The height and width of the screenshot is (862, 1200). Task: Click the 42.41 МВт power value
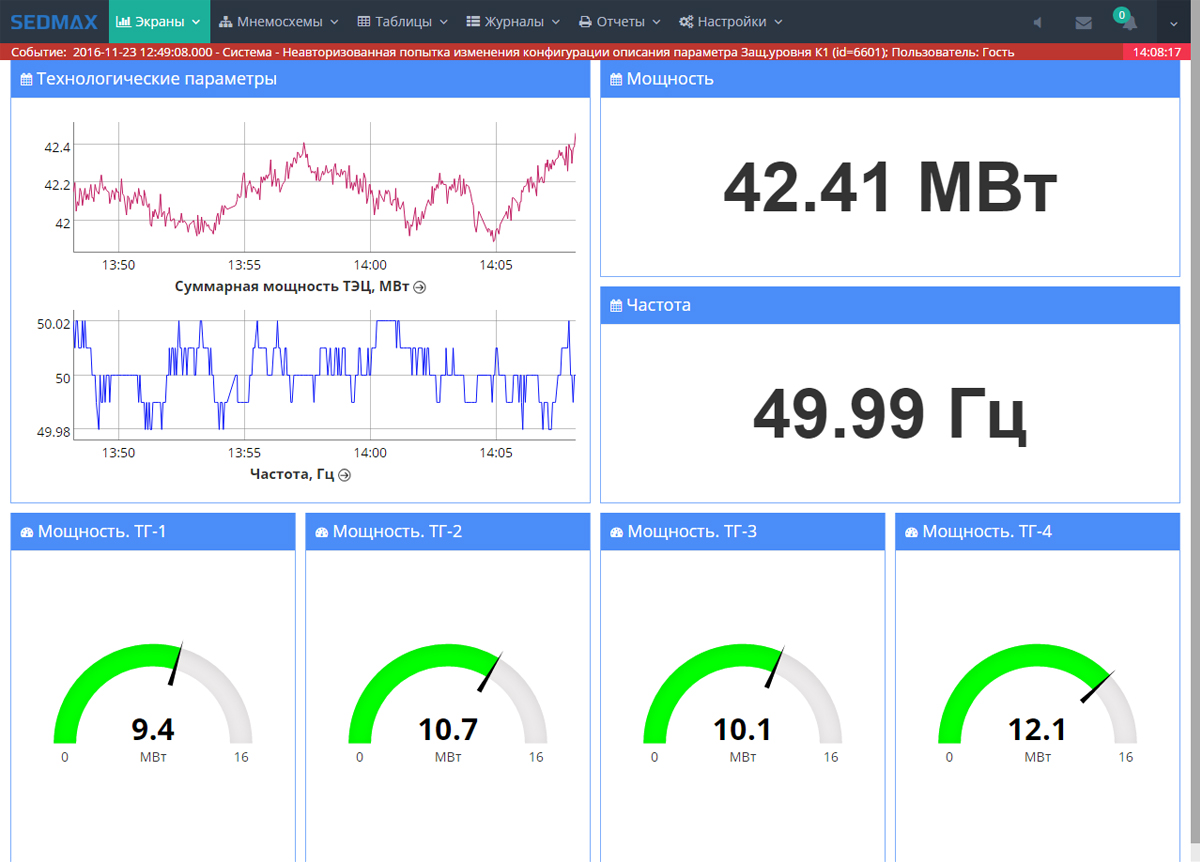coord(889,188)
